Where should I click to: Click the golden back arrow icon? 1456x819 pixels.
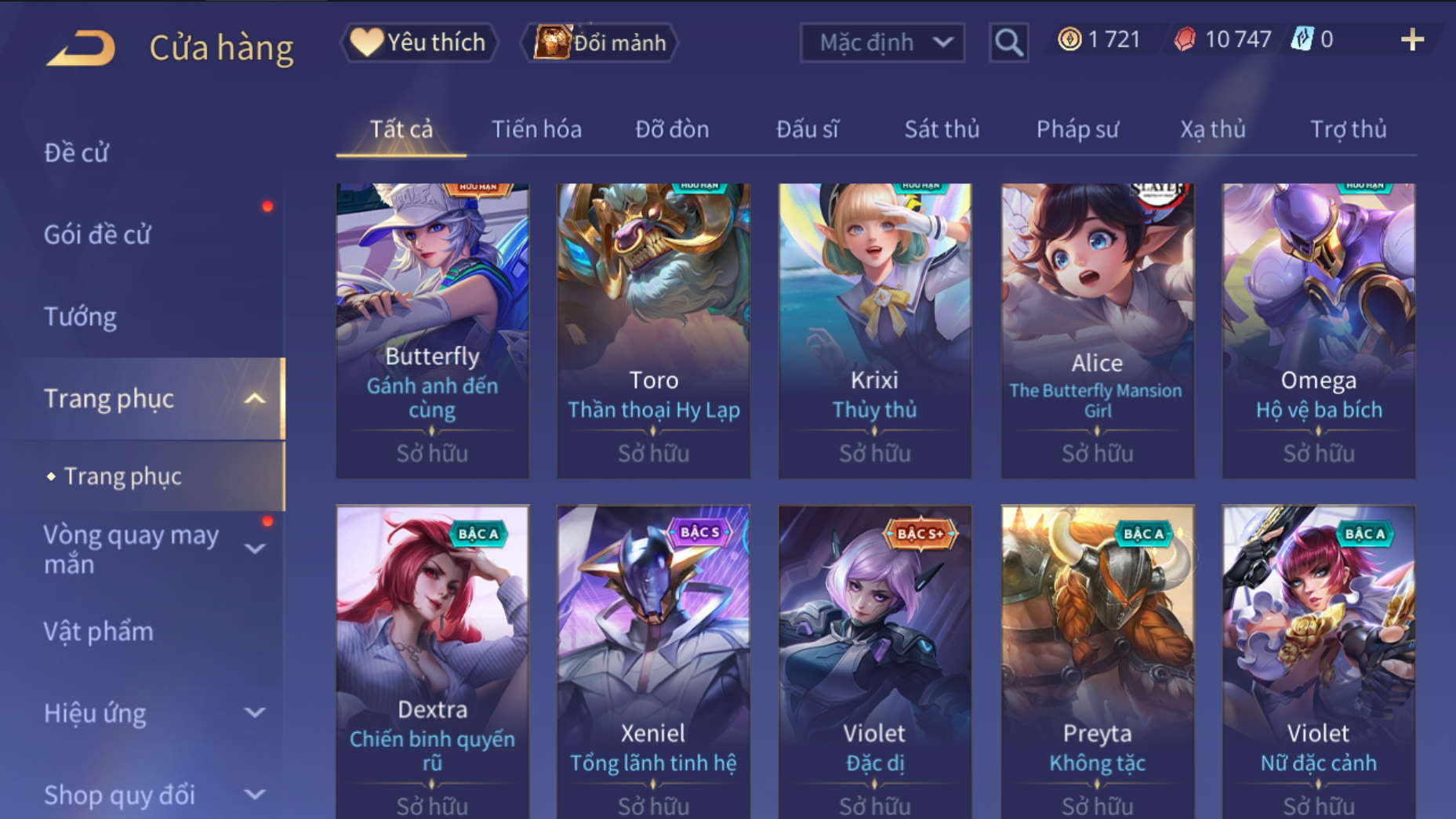pyautogui.click(x=81, y=48)
